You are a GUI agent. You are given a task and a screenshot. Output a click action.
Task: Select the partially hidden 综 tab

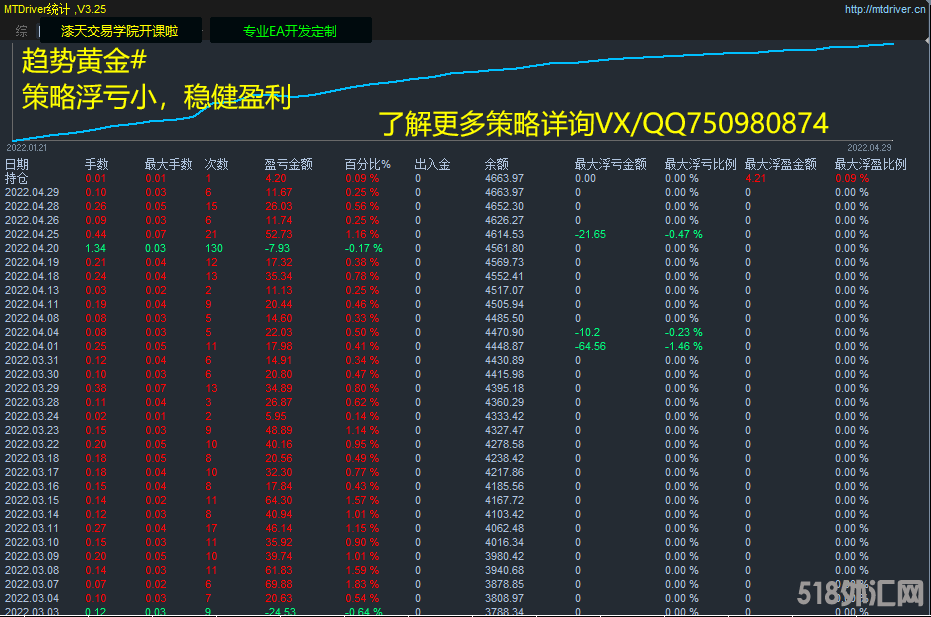coord(22,31)
